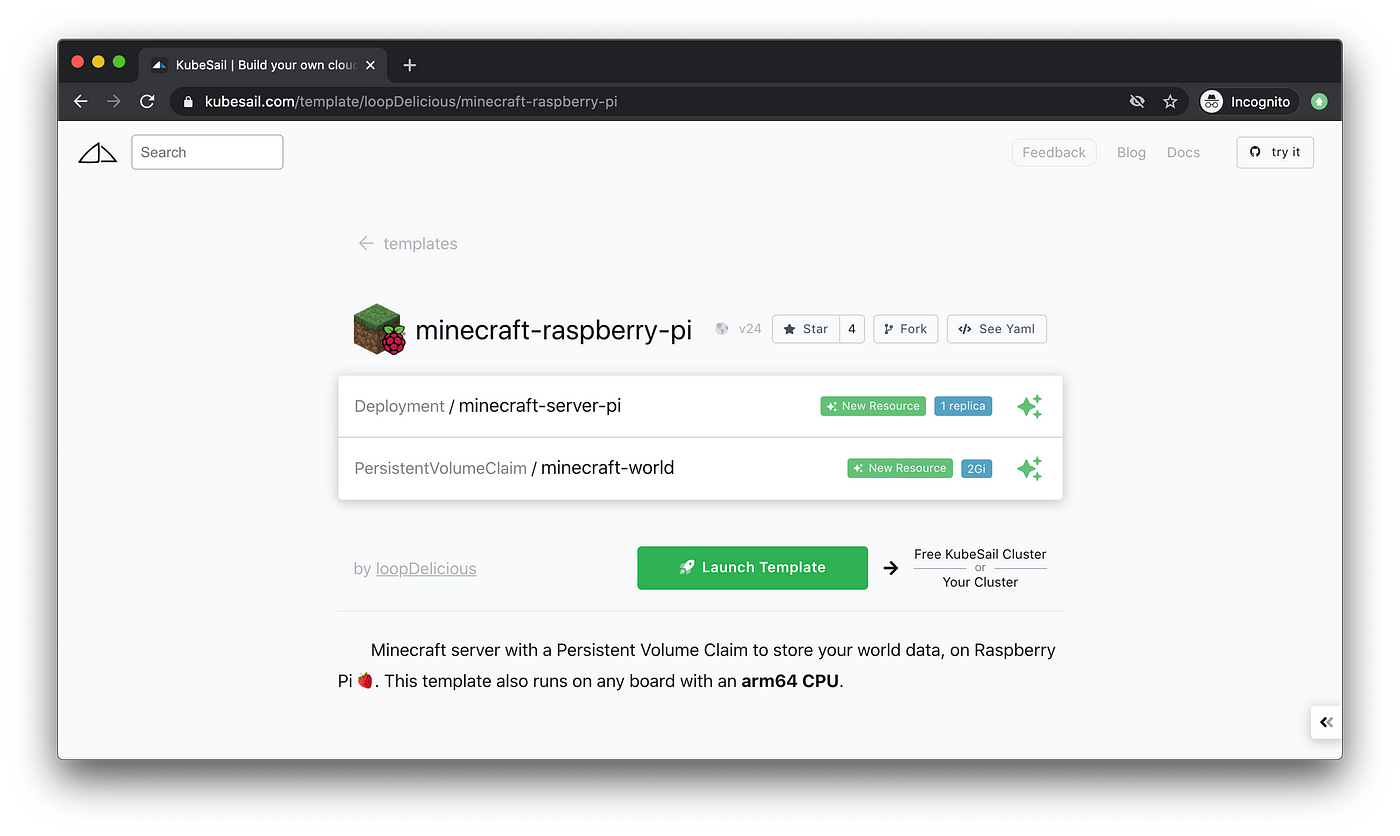
Task: Click the Minecraft raspberry template icon
Action: [379, 330]
